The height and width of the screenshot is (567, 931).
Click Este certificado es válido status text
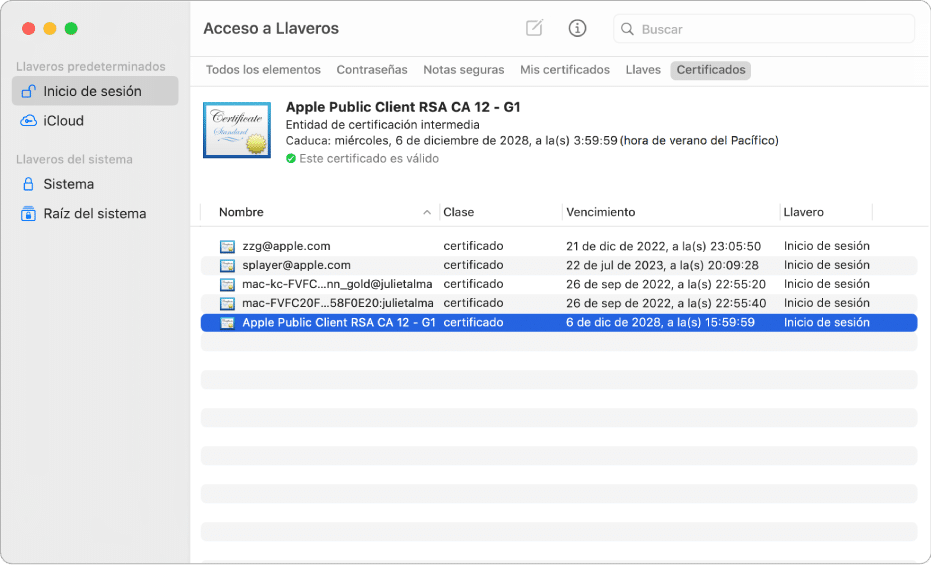(369, 159)
